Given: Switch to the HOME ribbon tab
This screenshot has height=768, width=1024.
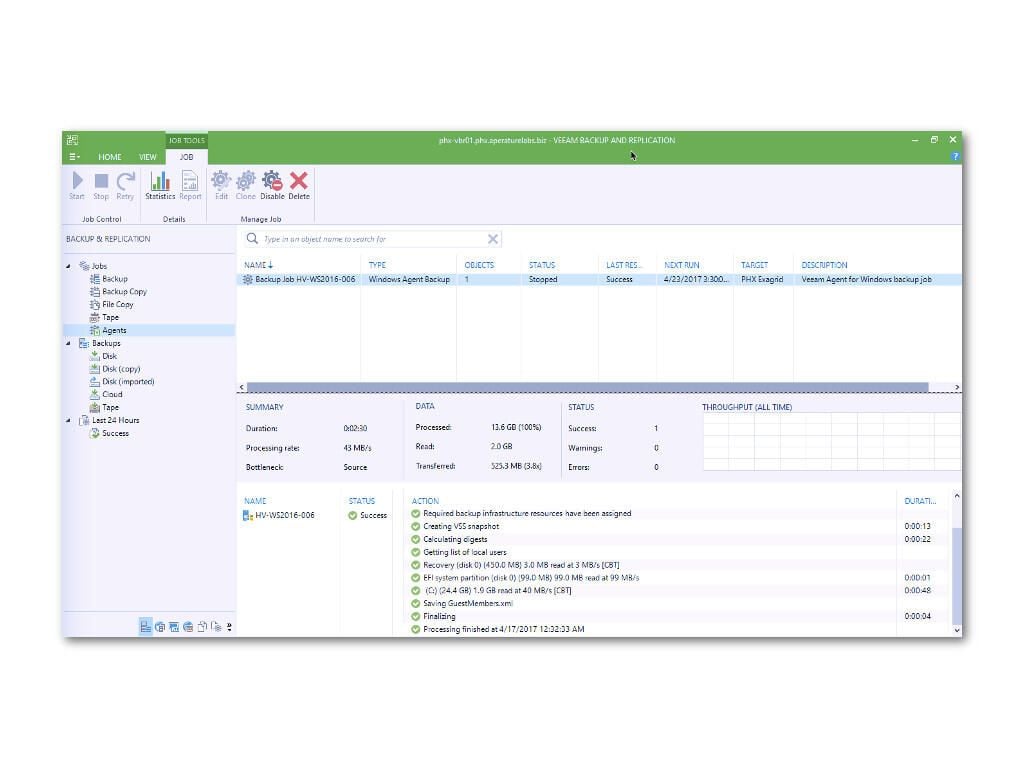Looking at the screenshot, I should tap(110, 157).
